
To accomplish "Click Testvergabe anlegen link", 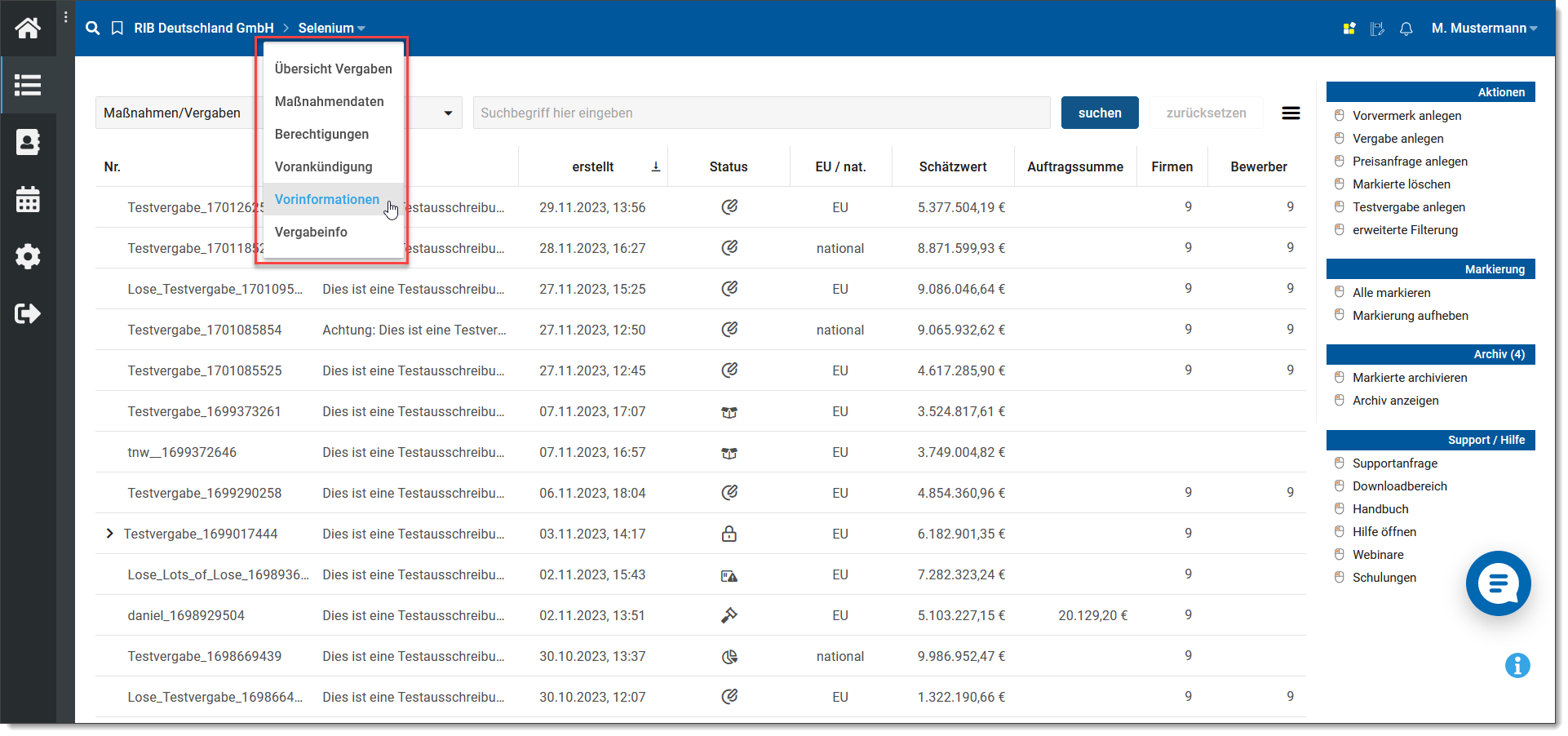I will 1408,207.
